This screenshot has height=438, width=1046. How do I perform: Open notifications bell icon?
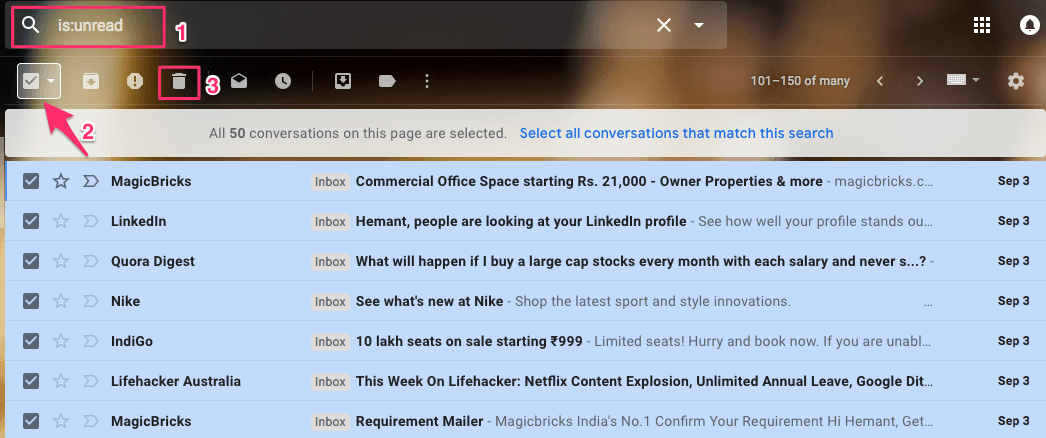1029,25
